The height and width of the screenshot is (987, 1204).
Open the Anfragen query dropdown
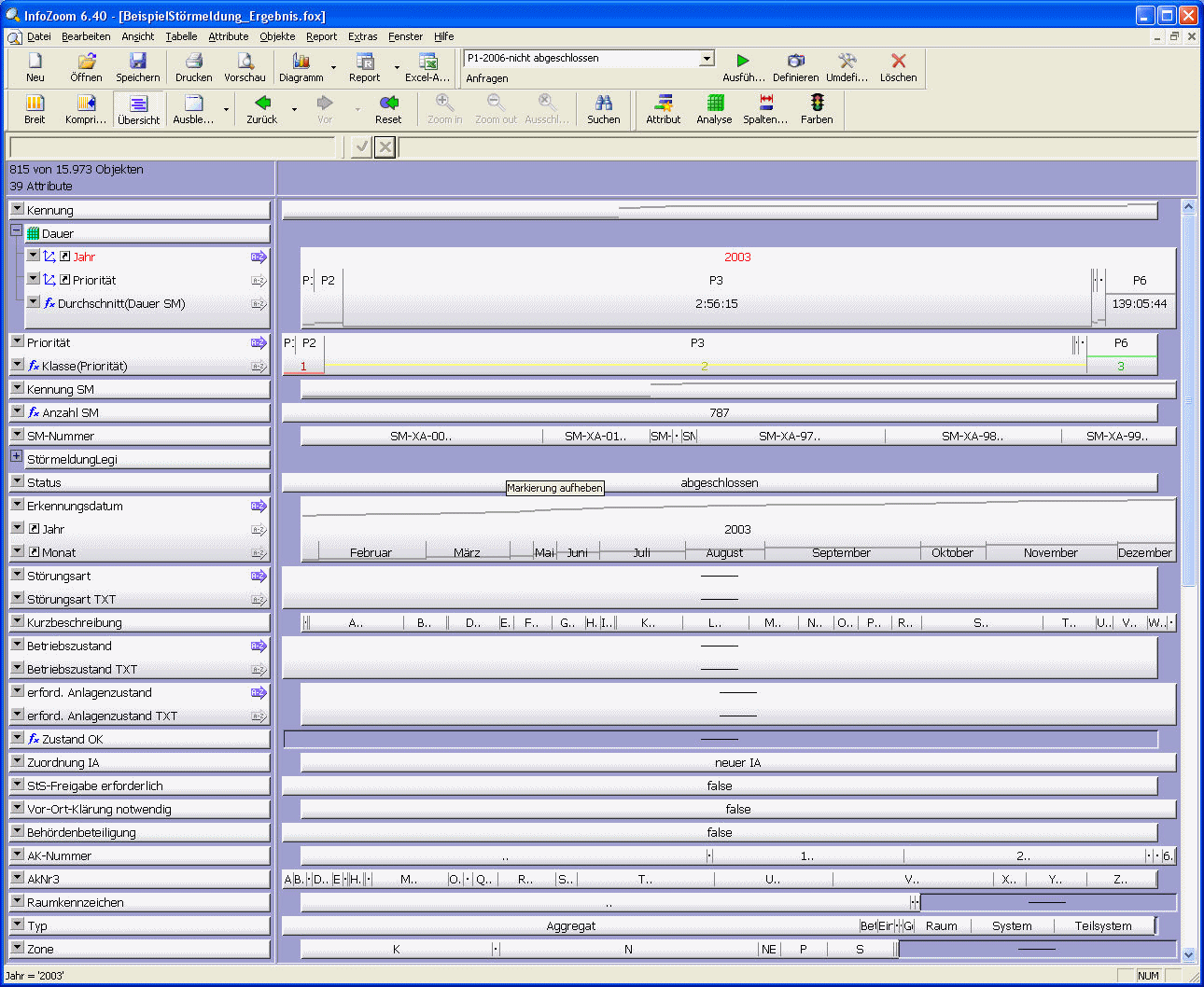tap(707, 59)
